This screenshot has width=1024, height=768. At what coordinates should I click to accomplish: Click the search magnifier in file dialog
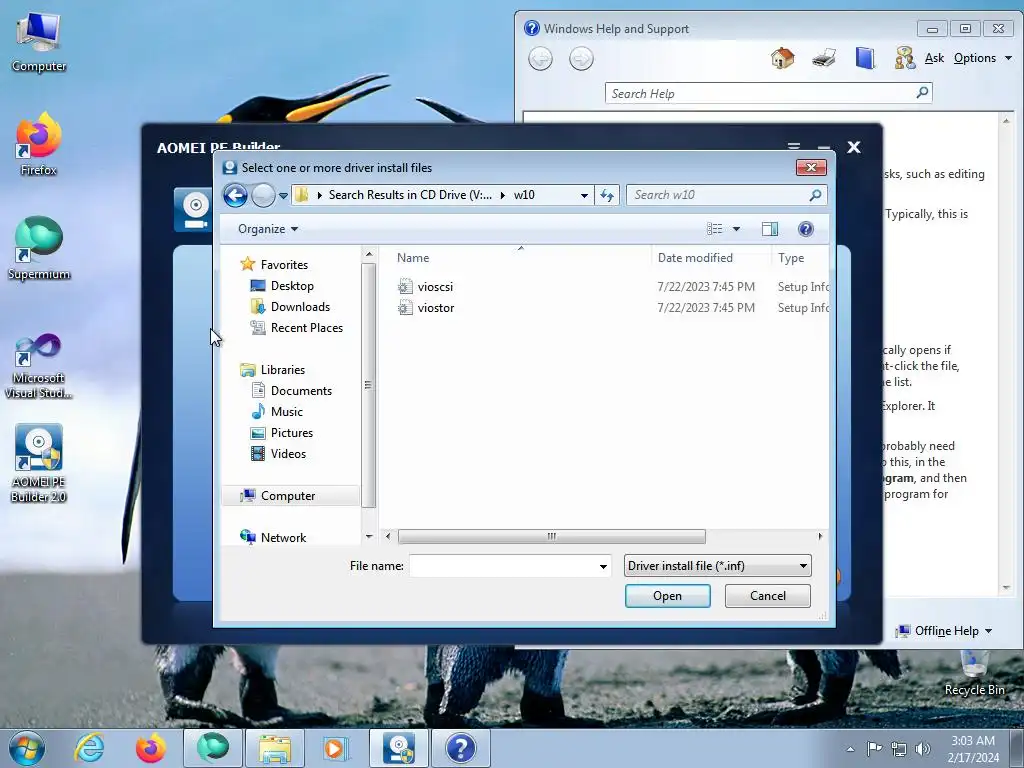815,195
